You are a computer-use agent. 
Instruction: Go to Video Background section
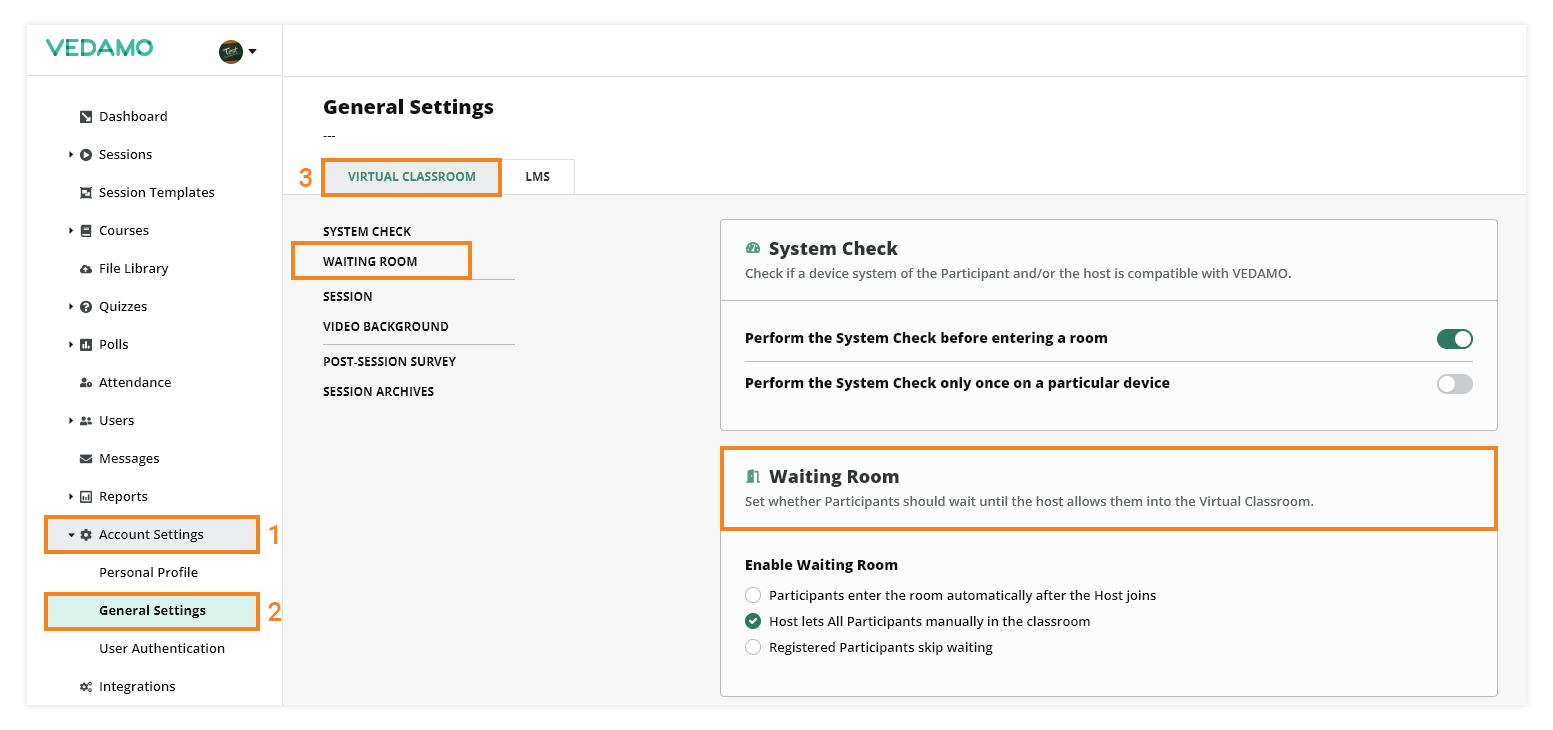click(386, 327)
